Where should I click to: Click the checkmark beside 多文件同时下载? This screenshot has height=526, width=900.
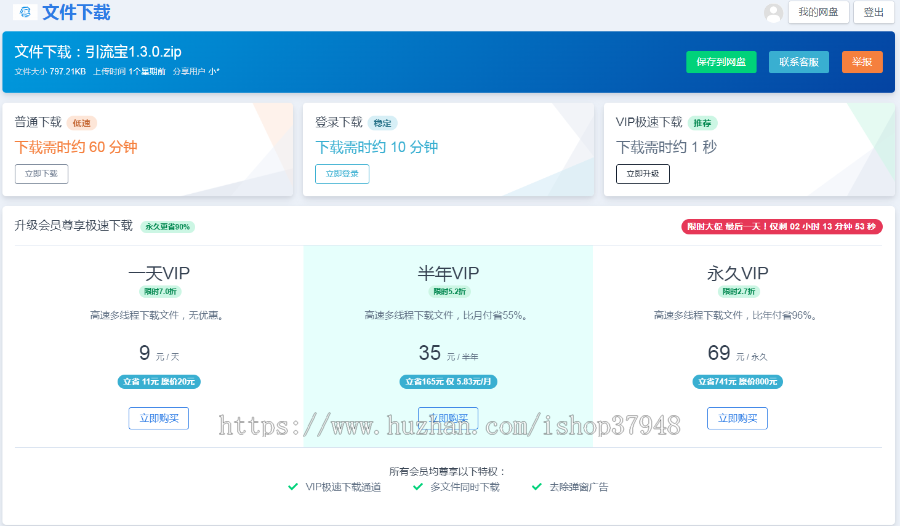tap(418, 486)
